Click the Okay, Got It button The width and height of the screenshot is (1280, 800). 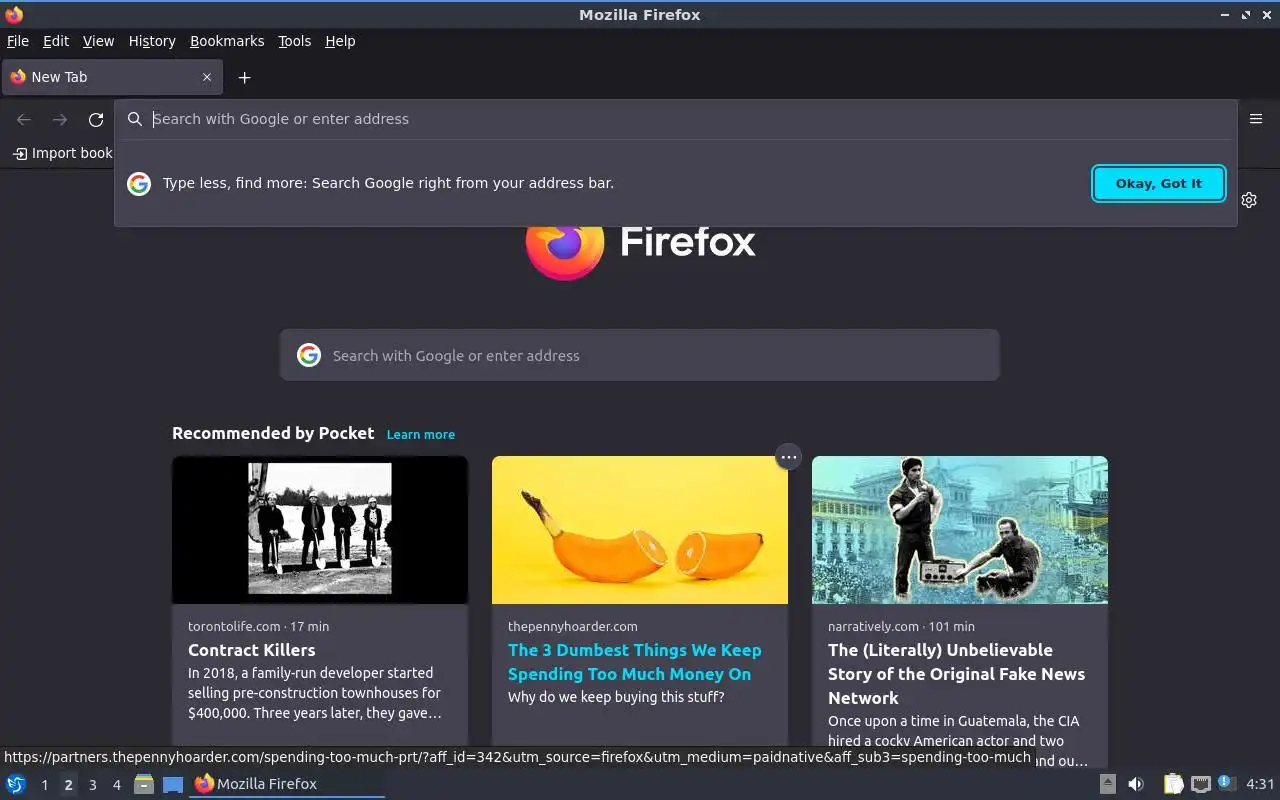point(1159,183)
